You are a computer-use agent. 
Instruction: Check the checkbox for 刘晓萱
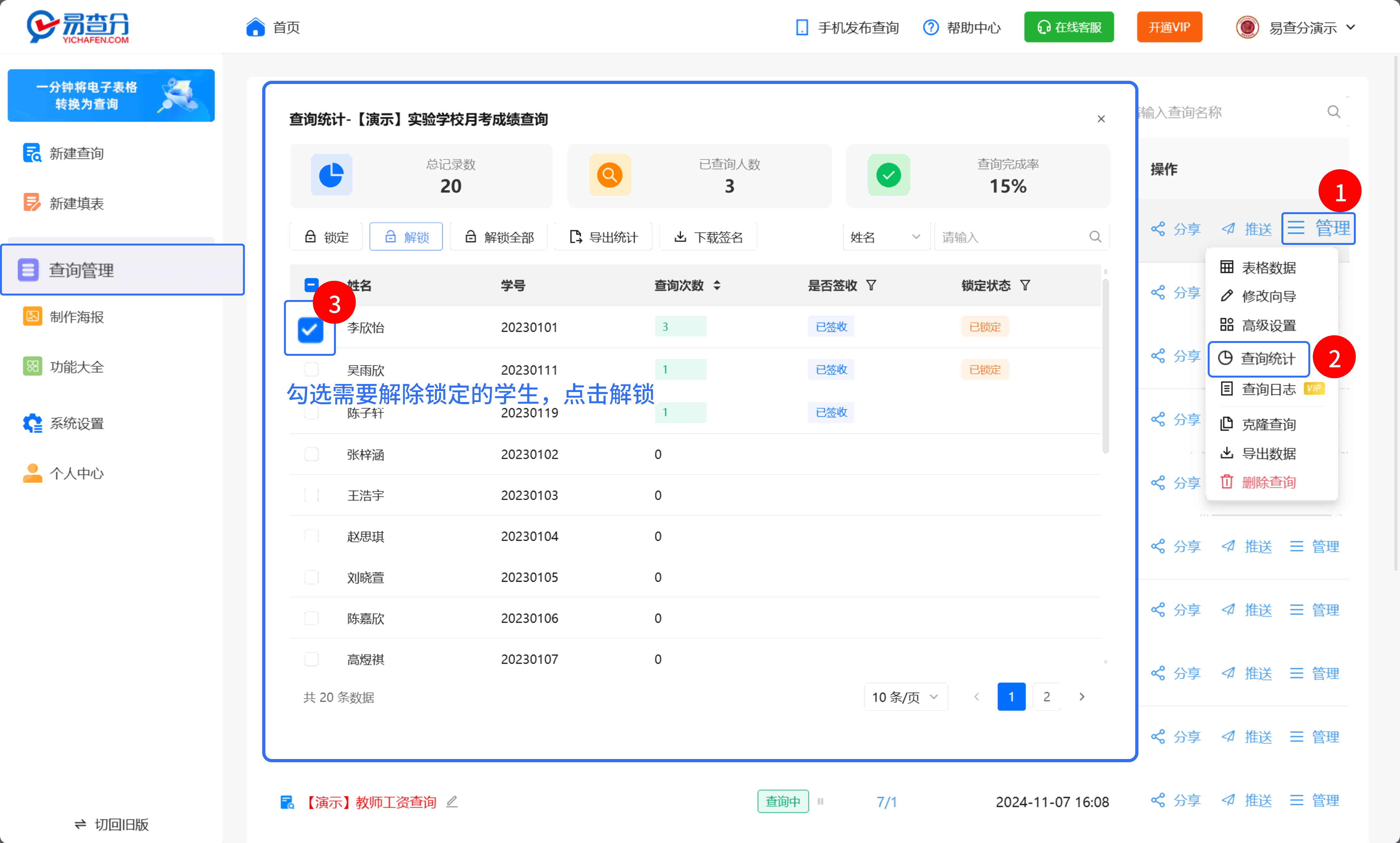coord(311,577)
